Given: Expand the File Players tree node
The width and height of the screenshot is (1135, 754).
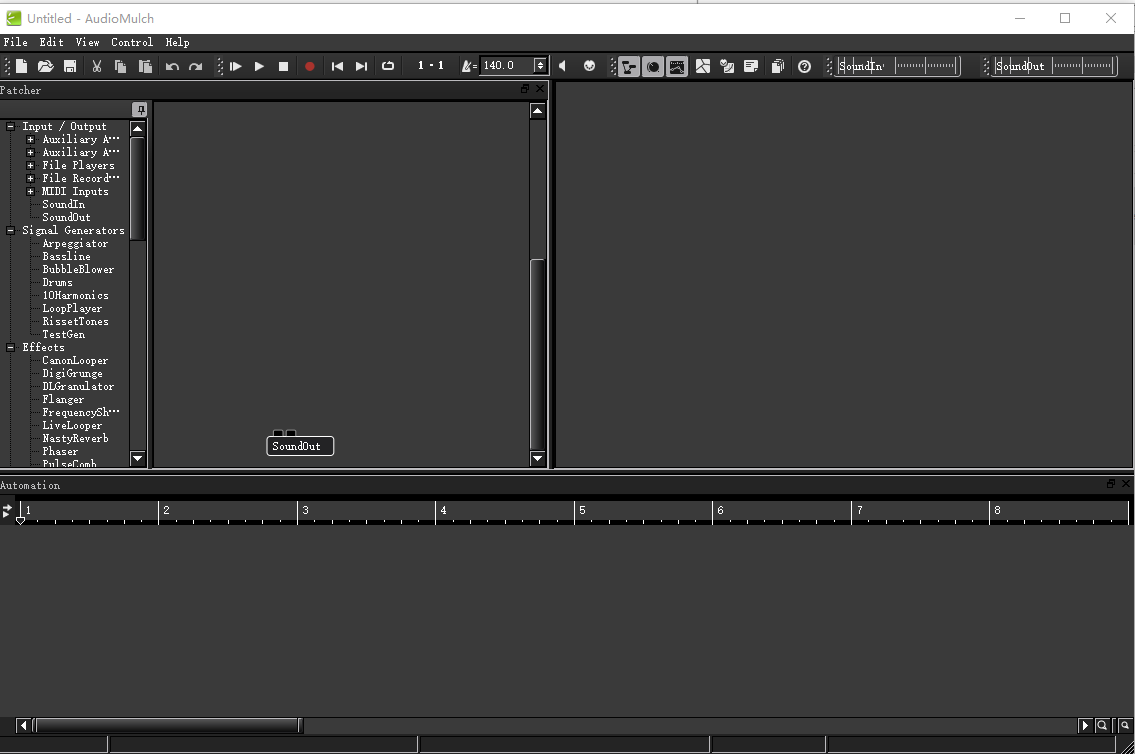Looking at the screenshot, I should click(x=30, y=165).
